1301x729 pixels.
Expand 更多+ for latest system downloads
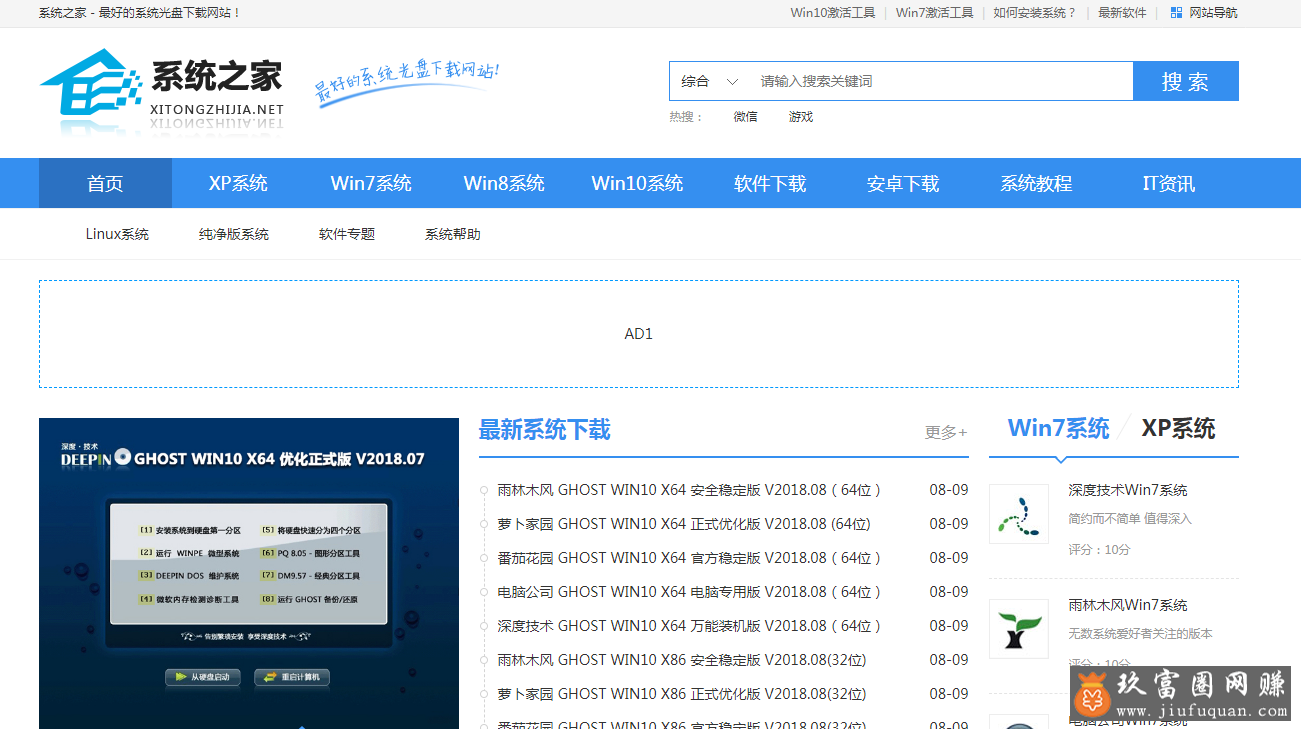click(945, 432)
